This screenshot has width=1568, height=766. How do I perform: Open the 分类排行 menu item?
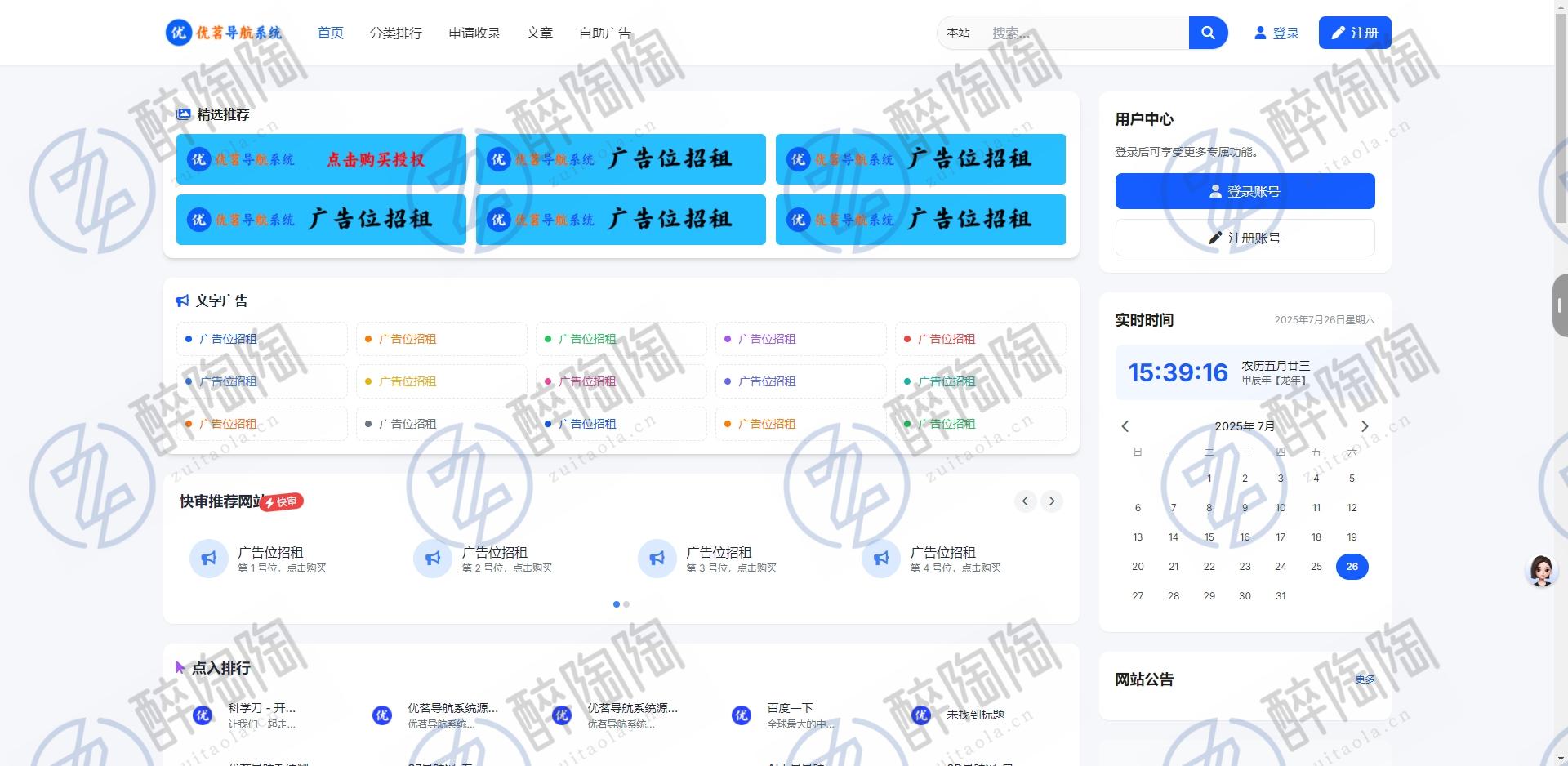395,33
